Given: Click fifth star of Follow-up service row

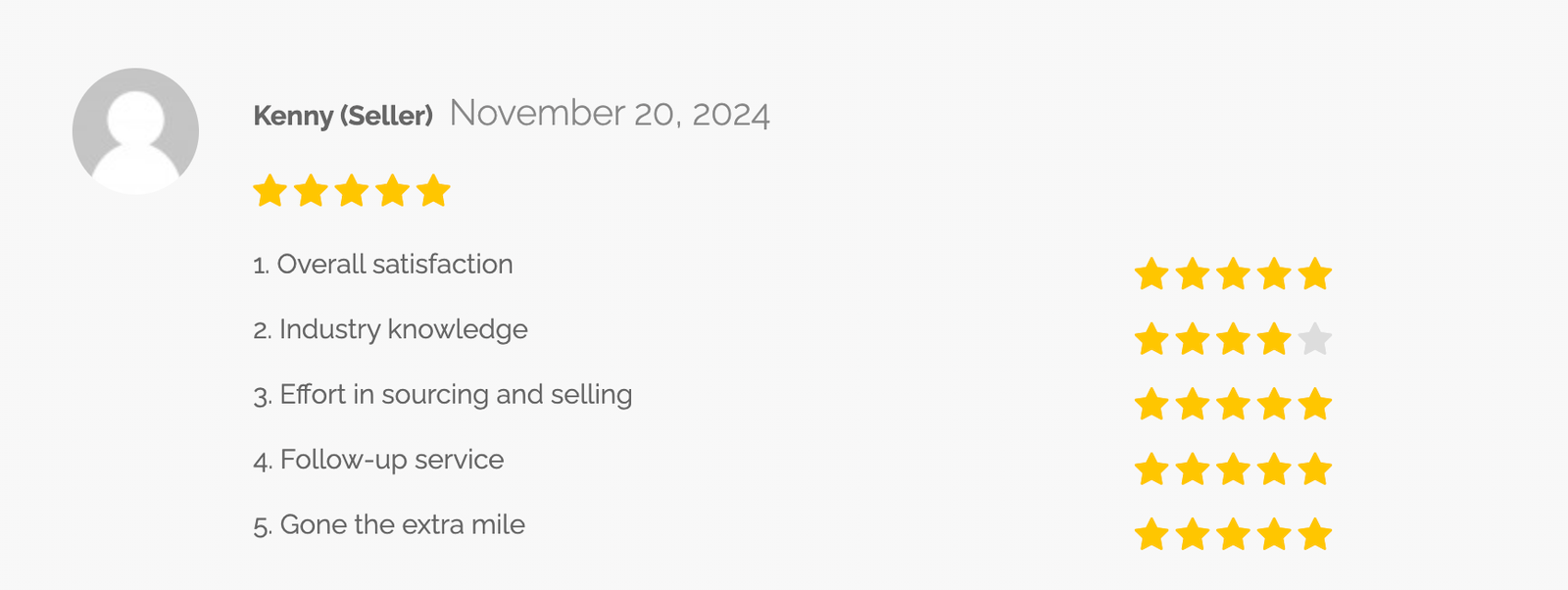Looking at the screenshot, I should 1315,470.
